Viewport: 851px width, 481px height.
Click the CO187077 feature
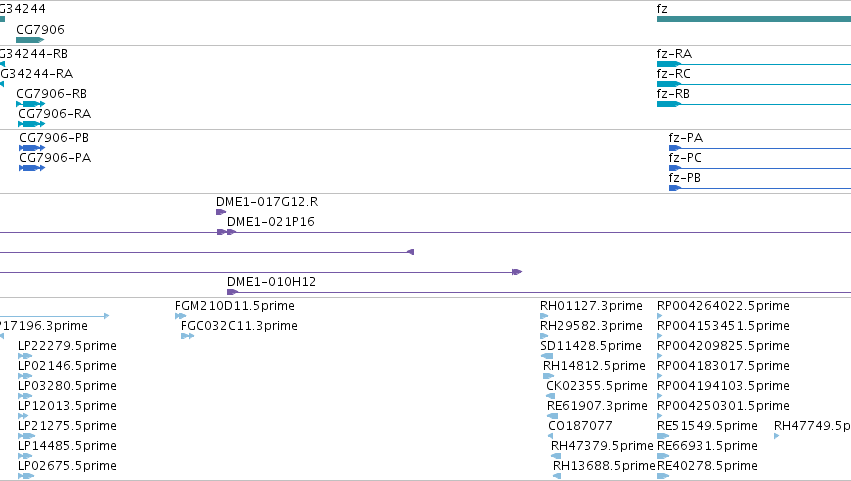551,436
